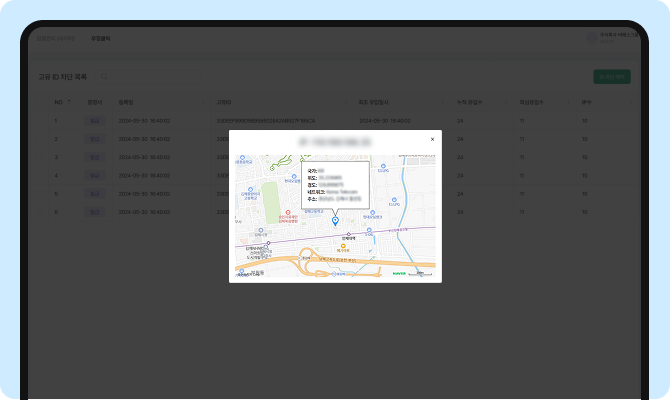
Task: Click the status badge in row 3
Action: tap(94, 157)
